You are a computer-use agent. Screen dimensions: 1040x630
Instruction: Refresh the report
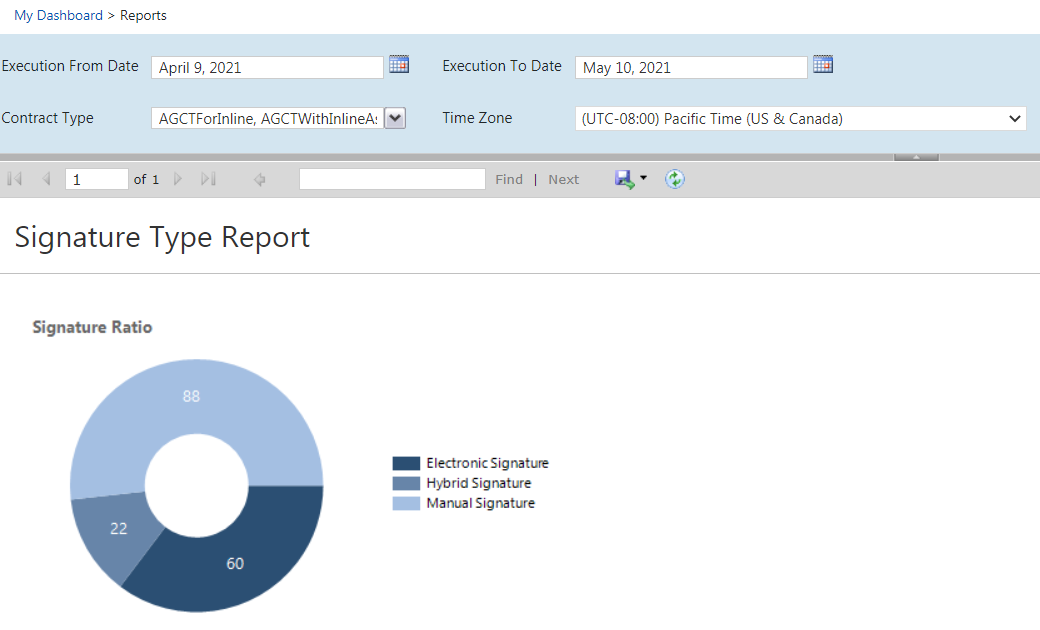coord(675,179)
